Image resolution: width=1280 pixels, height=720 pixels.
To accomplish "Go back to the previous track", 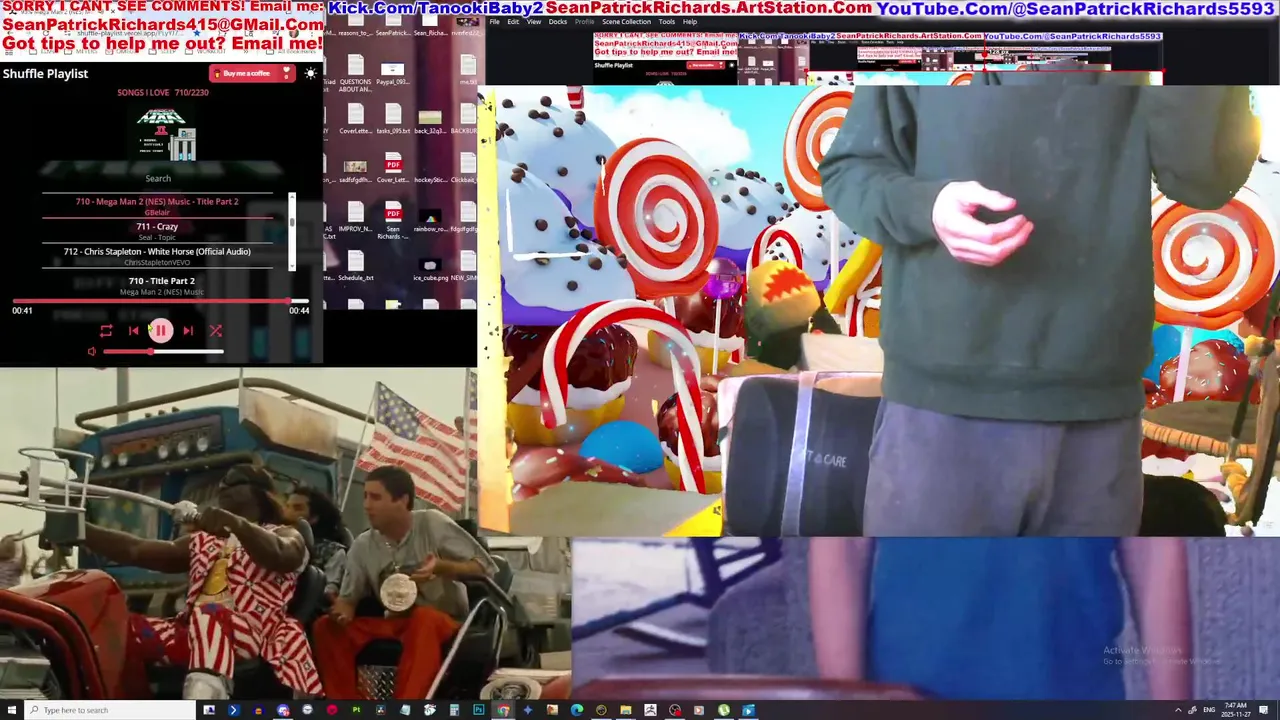I will [133, 331].
